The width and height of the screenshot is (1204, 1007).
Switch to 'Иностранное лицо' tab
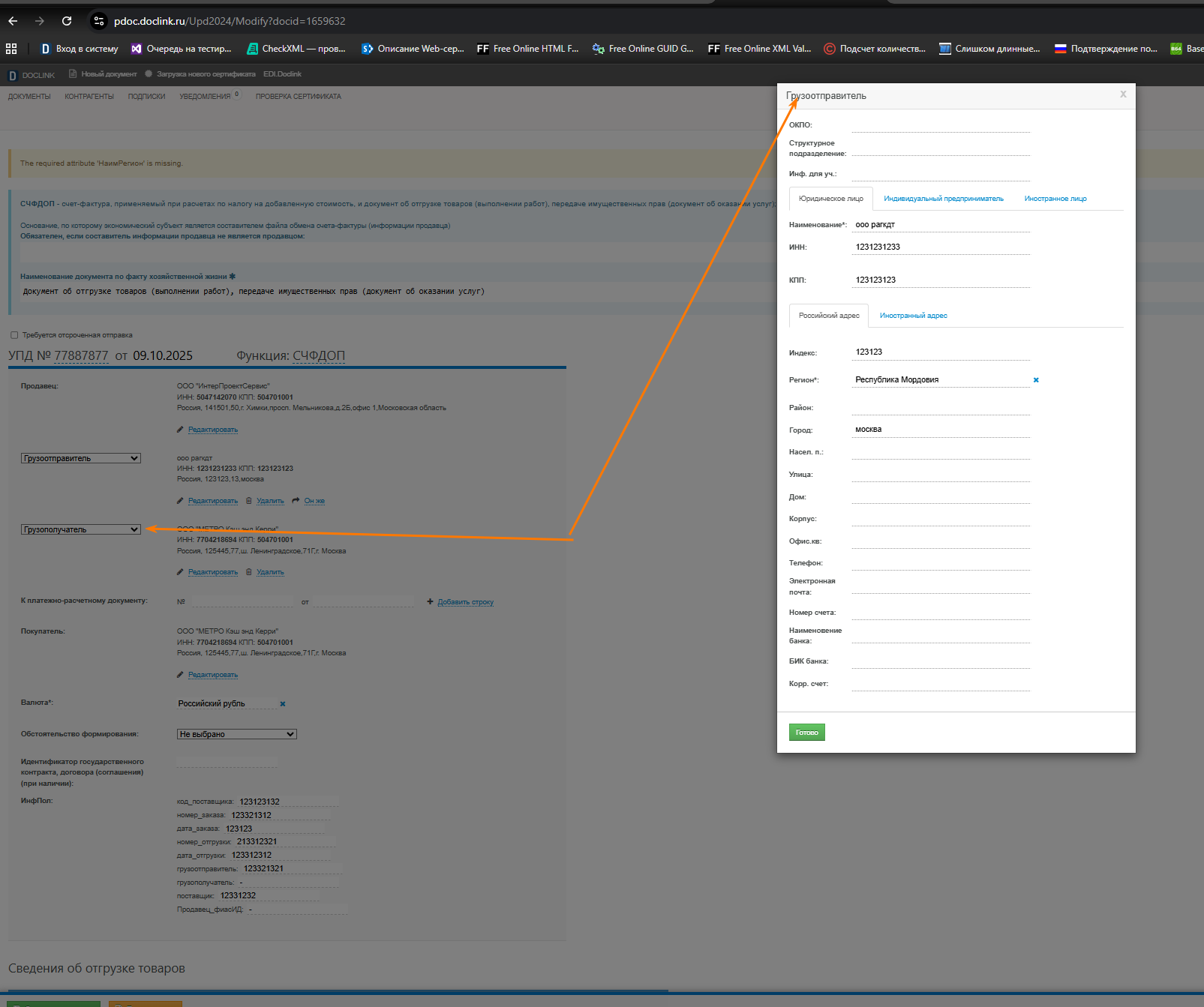coord(1055,199)
